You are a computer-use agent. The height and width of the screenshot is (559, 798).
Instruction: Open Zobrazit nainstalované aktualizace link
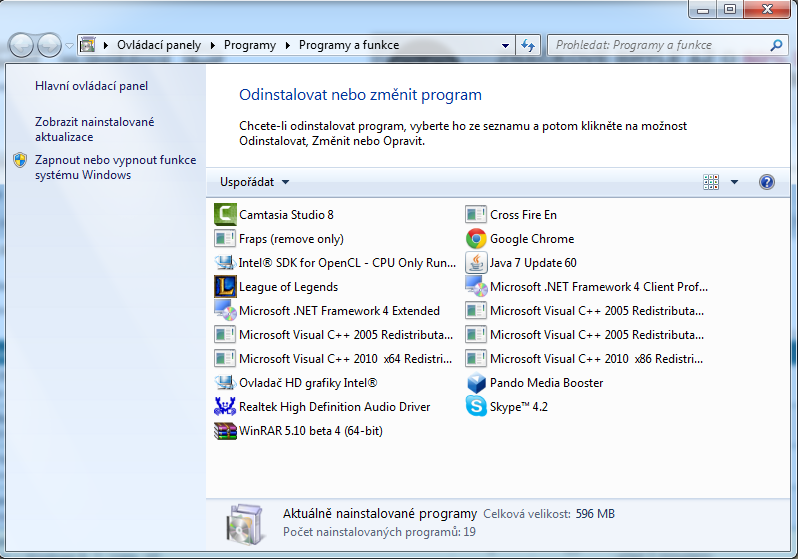point(94,129)
